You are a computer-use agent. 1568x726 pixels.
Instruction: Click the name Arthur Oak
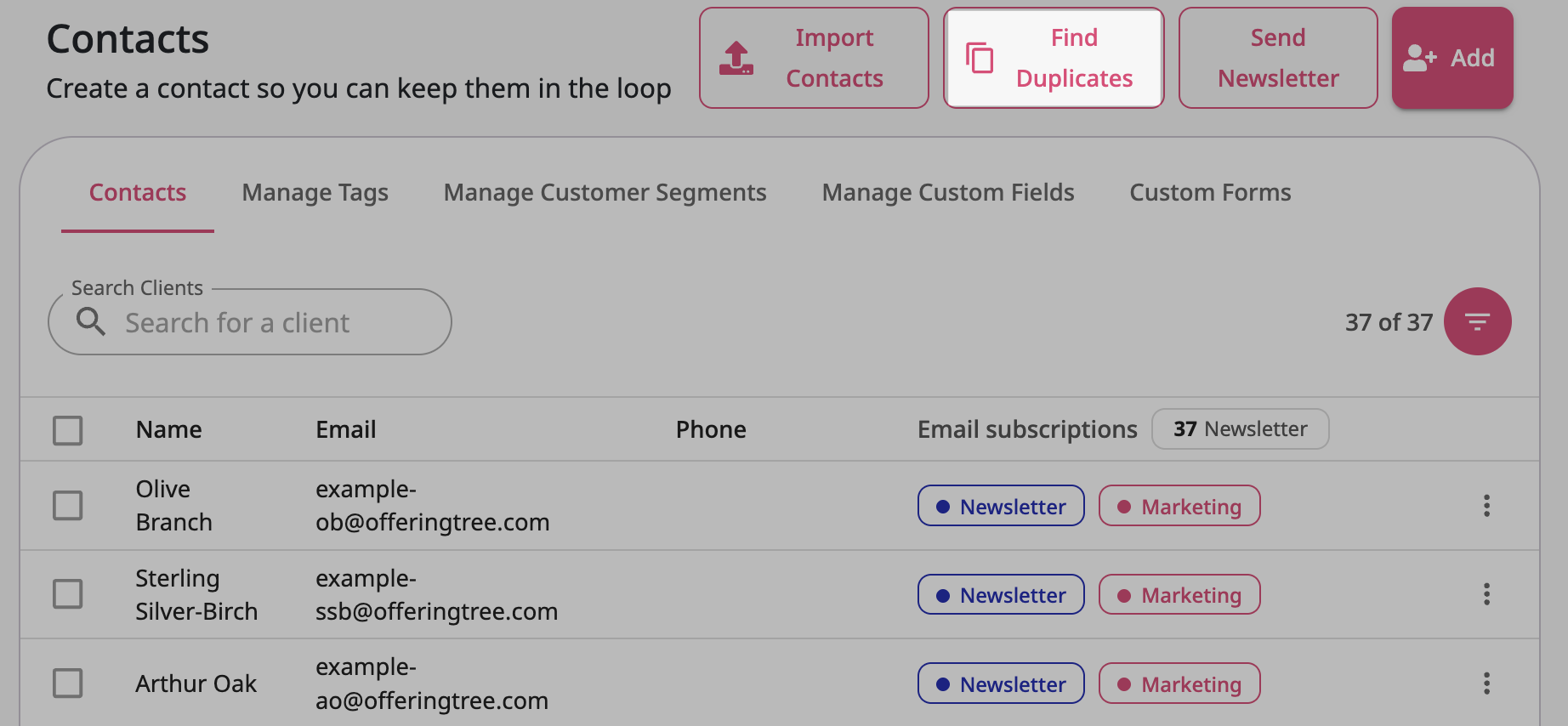pos(196,683)
